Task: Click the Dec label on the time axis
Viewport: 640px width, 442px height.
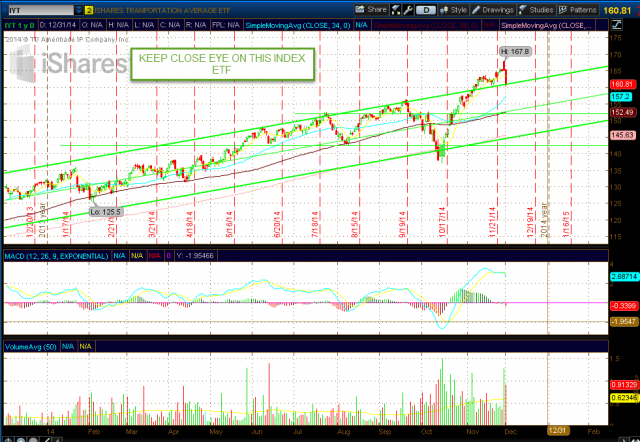Action: tap(511, 431)
